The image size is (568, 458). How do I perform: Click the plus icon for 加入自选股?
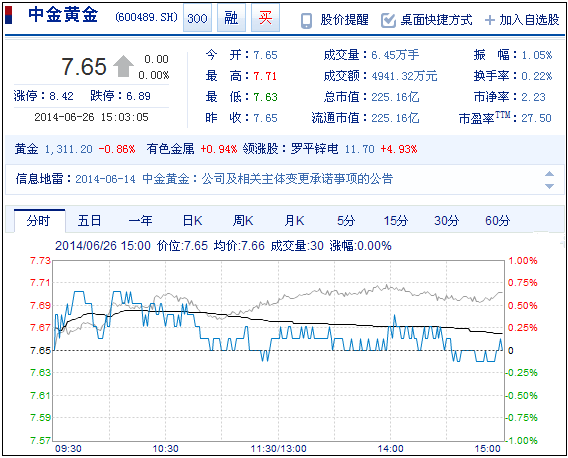(490, 20)
